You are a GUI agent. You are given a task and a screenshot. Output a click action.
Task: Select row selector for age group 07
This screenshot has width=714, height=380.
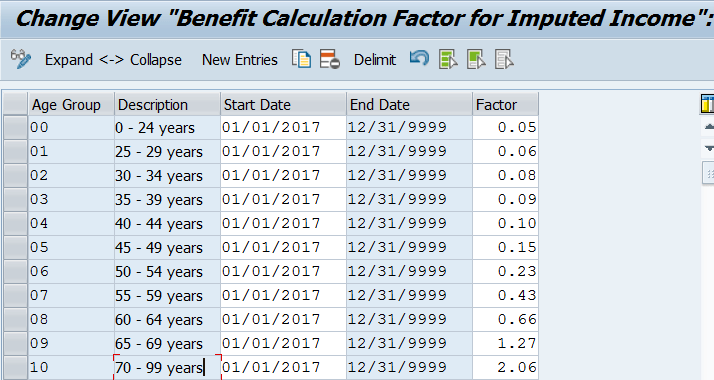(x=15, y=295)
